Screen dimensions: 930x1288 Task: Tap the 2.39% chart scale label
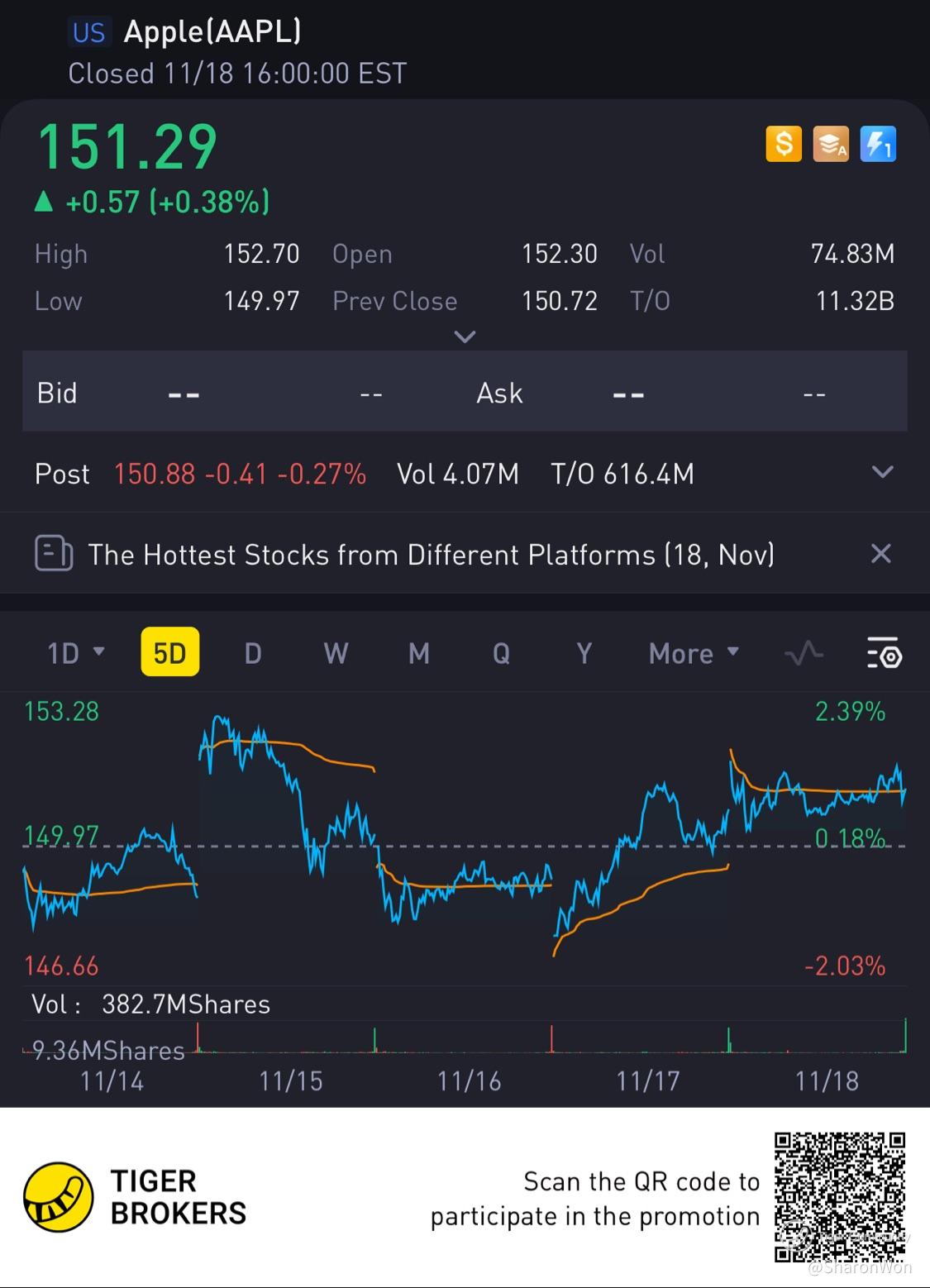tap(850, 711)
